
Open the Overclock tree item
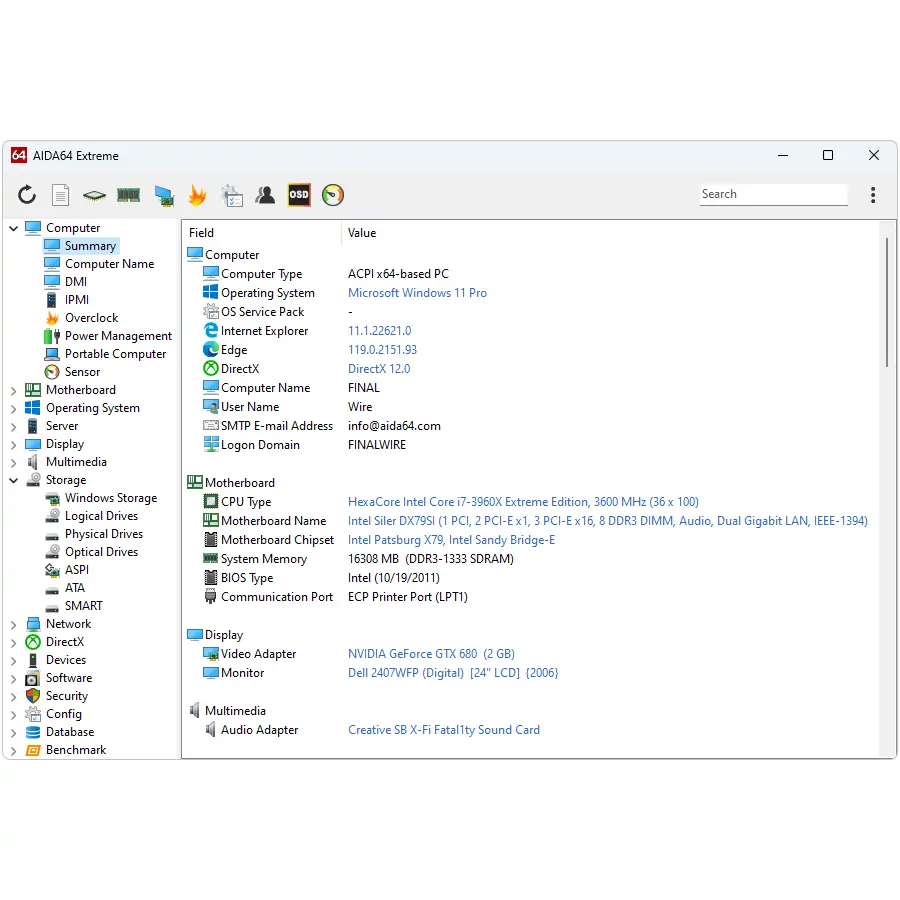tap(81, 317)
